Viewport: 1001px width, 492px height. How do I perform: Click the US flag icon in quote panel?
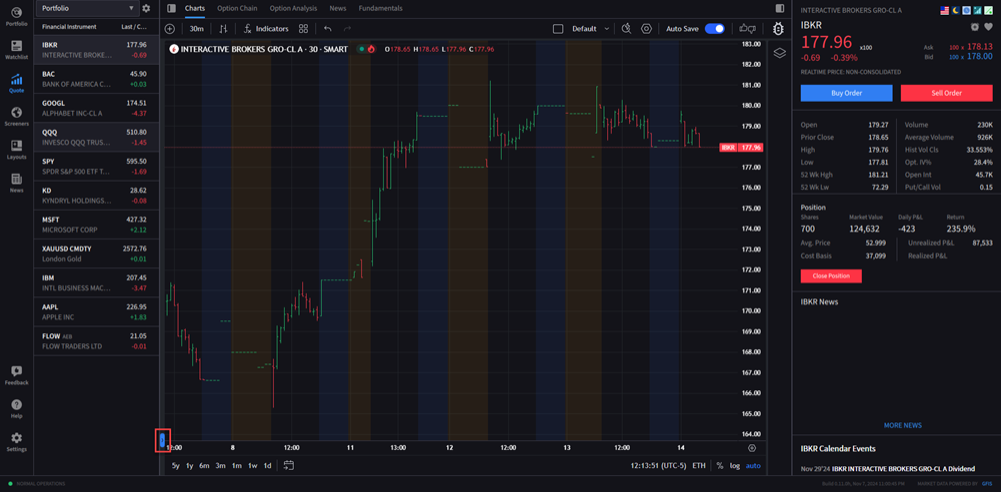tap(945, 10)
